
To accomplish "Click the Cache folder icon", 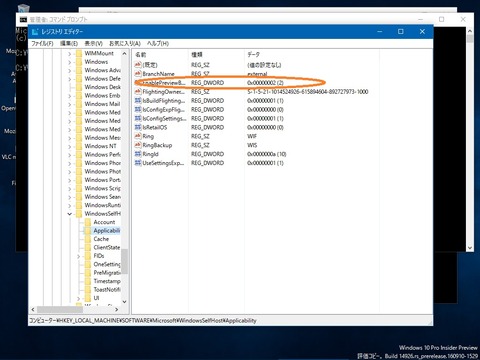I will coord(88,239).
